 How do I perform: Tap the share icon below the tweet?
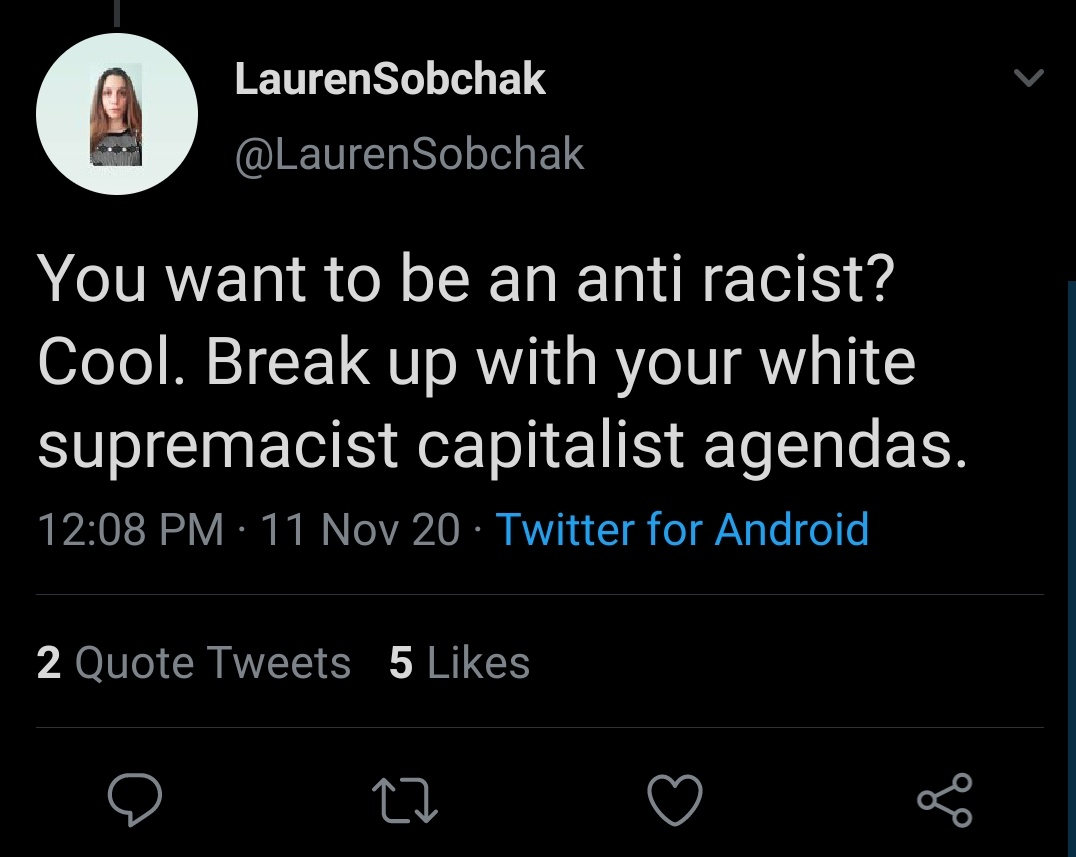(x=944, y=800)
